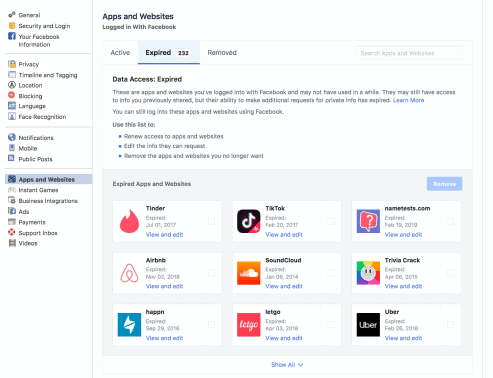View and edit nametests.com permissions
493x378 pixels.
(403, 235)
